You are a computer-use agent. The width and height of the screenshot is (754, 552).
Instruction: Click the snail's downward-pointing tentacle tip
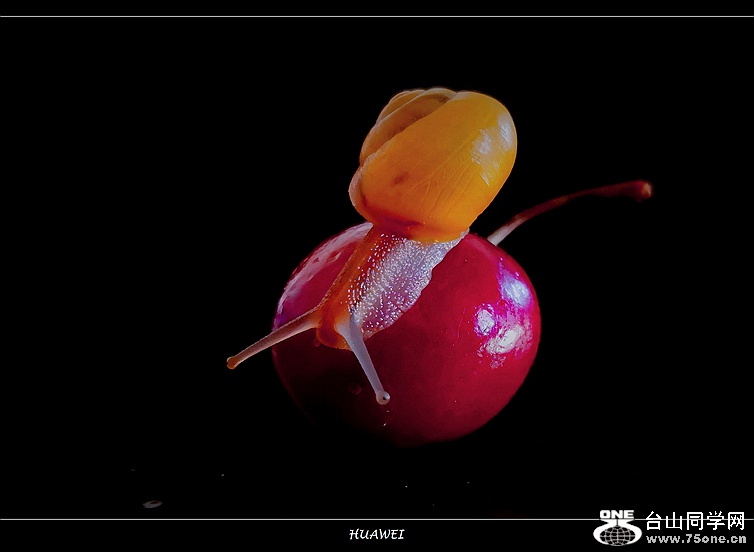tap(382, 398)
